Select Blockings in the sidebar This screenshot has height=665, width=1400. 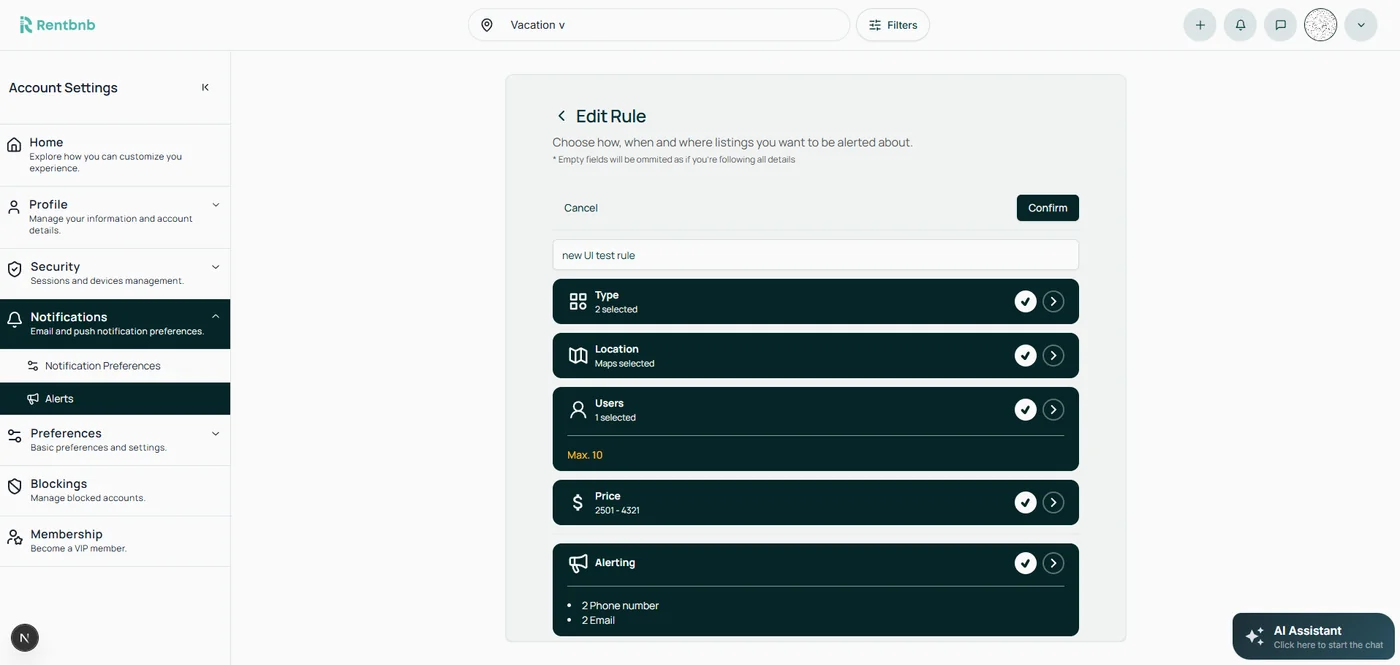click(59, 484)
